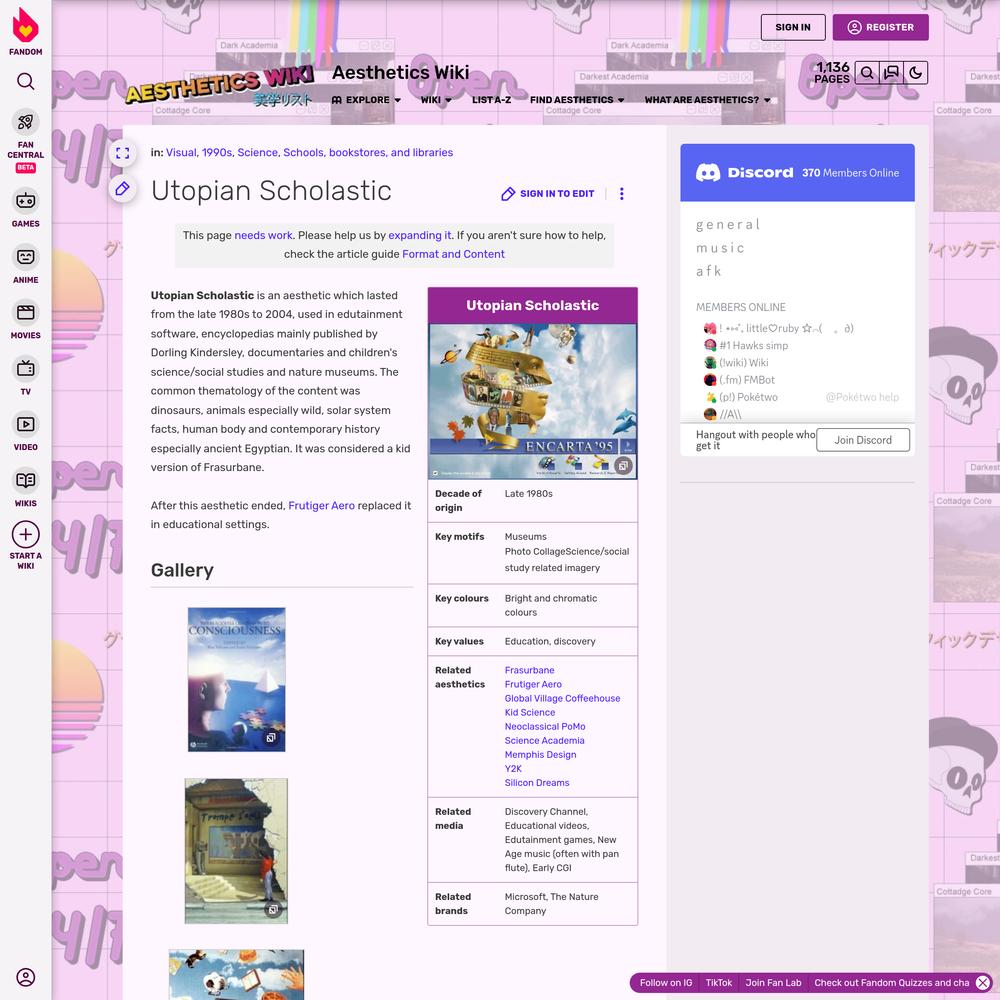Viewport: 1000px width, 1000px height.
Task: Start a new wiki
Action: pos(26,545)
